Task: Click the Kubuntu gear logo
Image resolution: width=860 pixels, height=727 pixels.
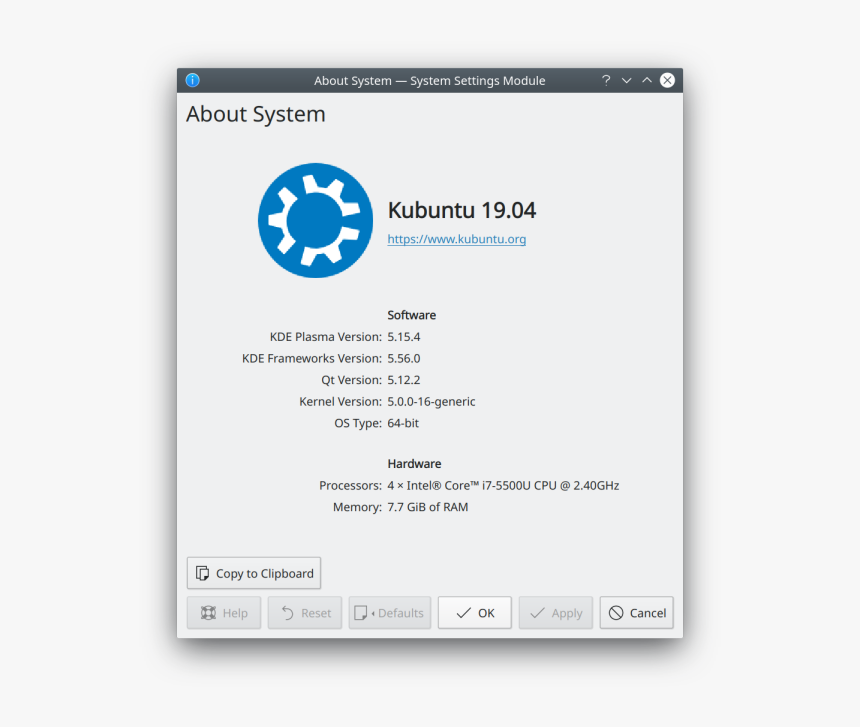Action: pos(315,220)
